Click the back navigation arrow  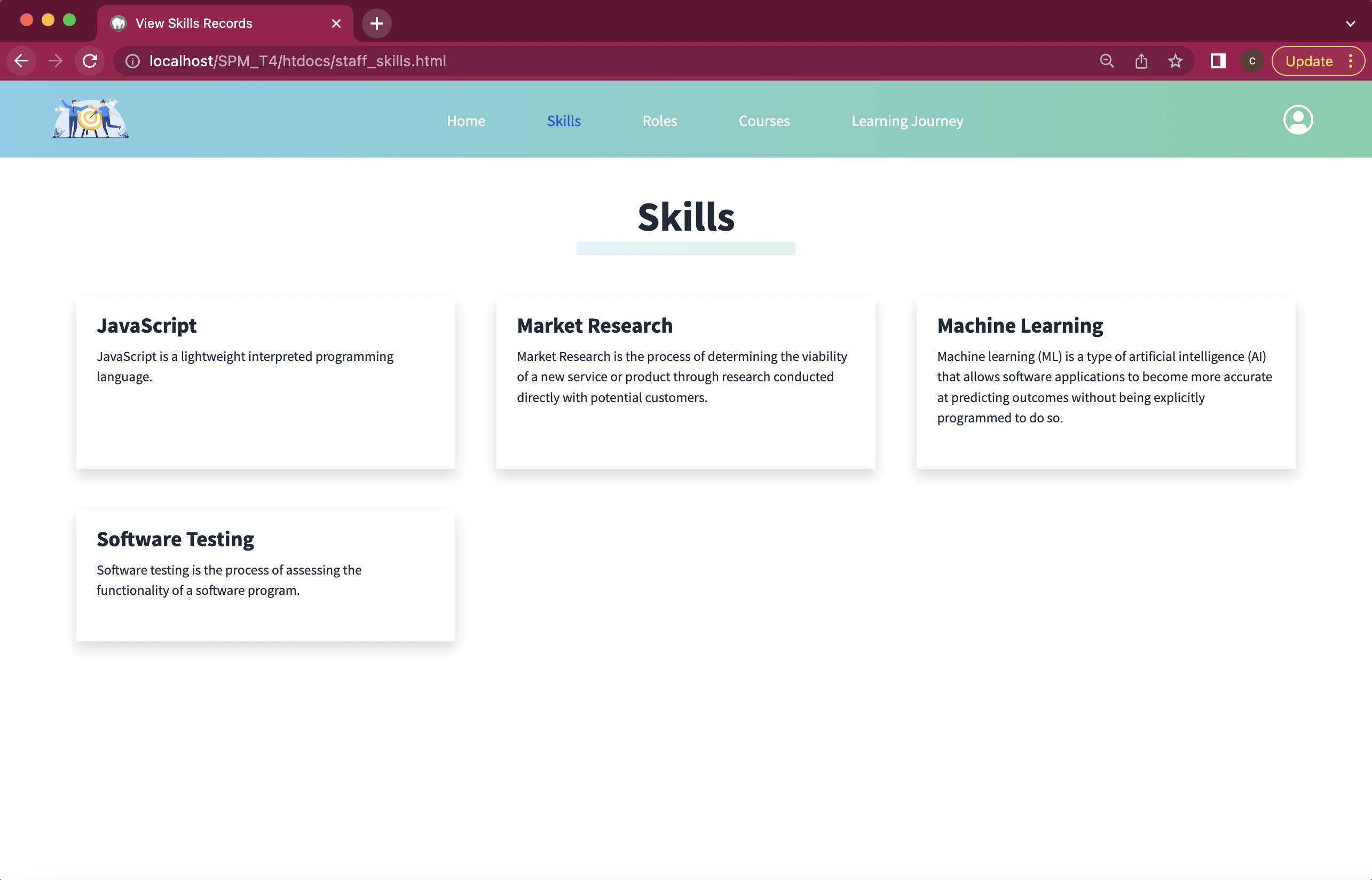pyautogui.click(x=21, y=61)
